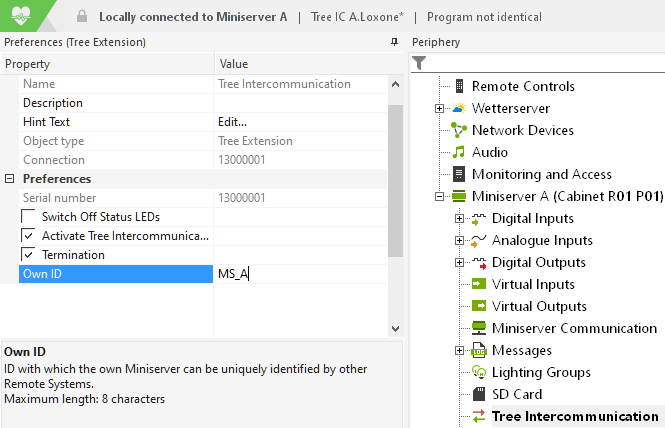Select the SD Card icon

(479, 394)
